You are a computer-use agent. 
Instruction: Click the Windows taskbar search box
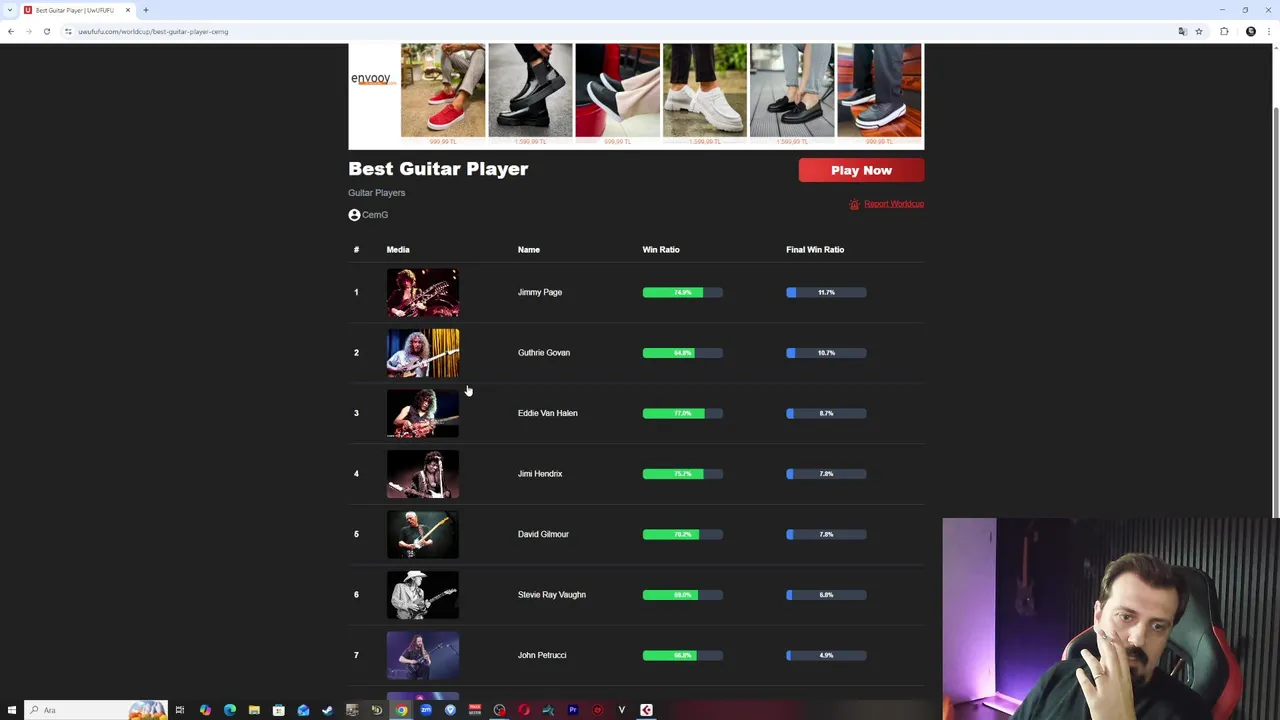pyautogui.click(x=95, y=710)
